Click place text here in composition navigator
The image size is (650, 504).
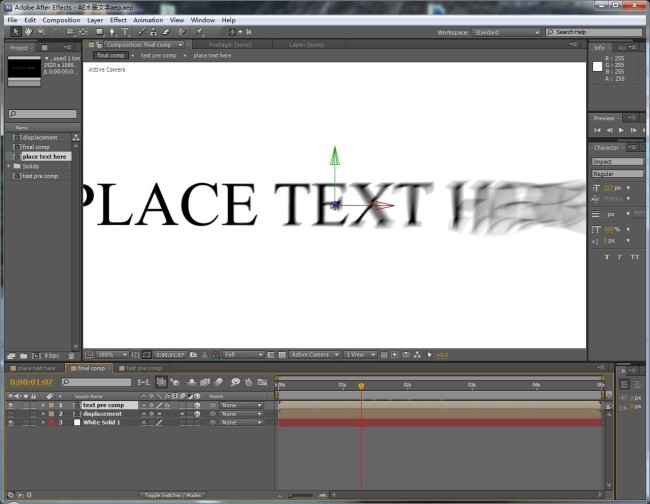(x=212, y=55)
